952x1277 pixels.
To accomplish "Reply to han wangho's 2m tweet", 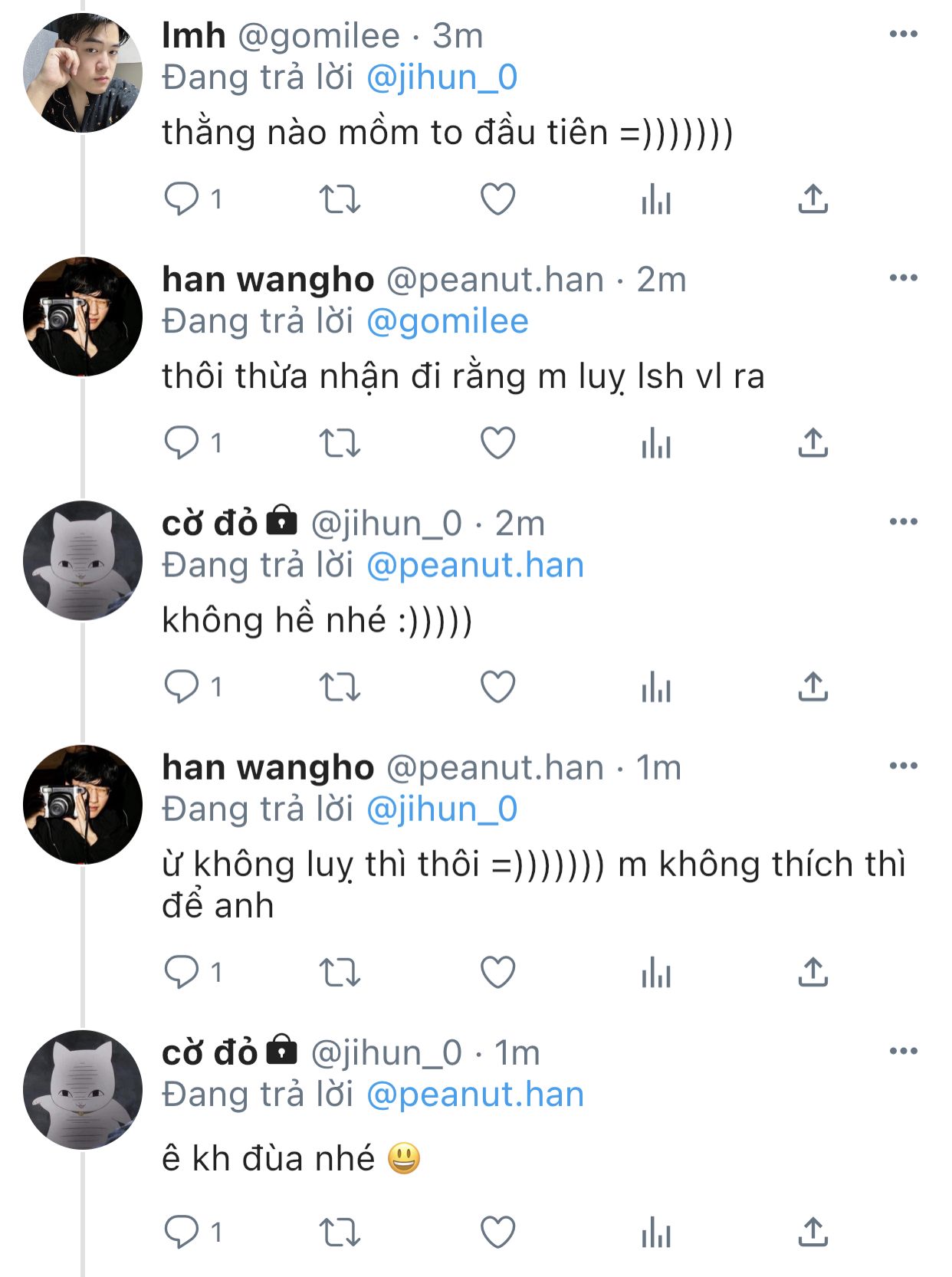I will pos(182,443).
